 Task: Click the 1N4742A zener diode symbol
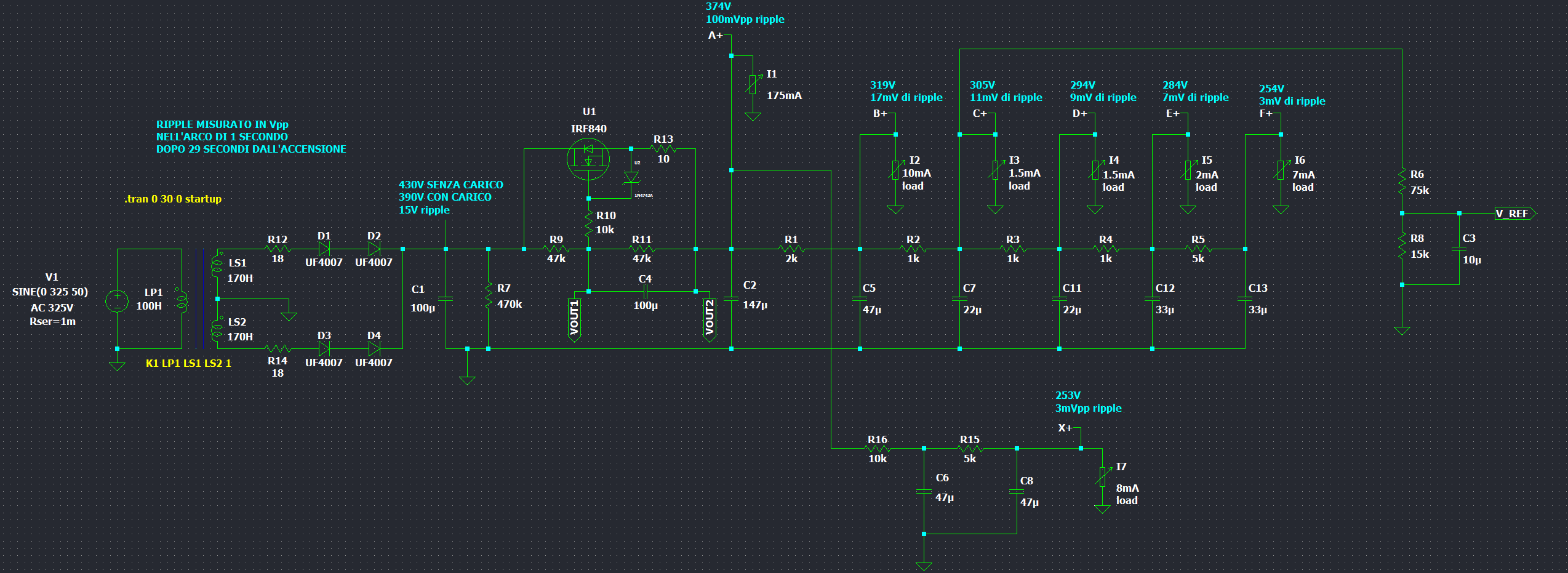631,178
